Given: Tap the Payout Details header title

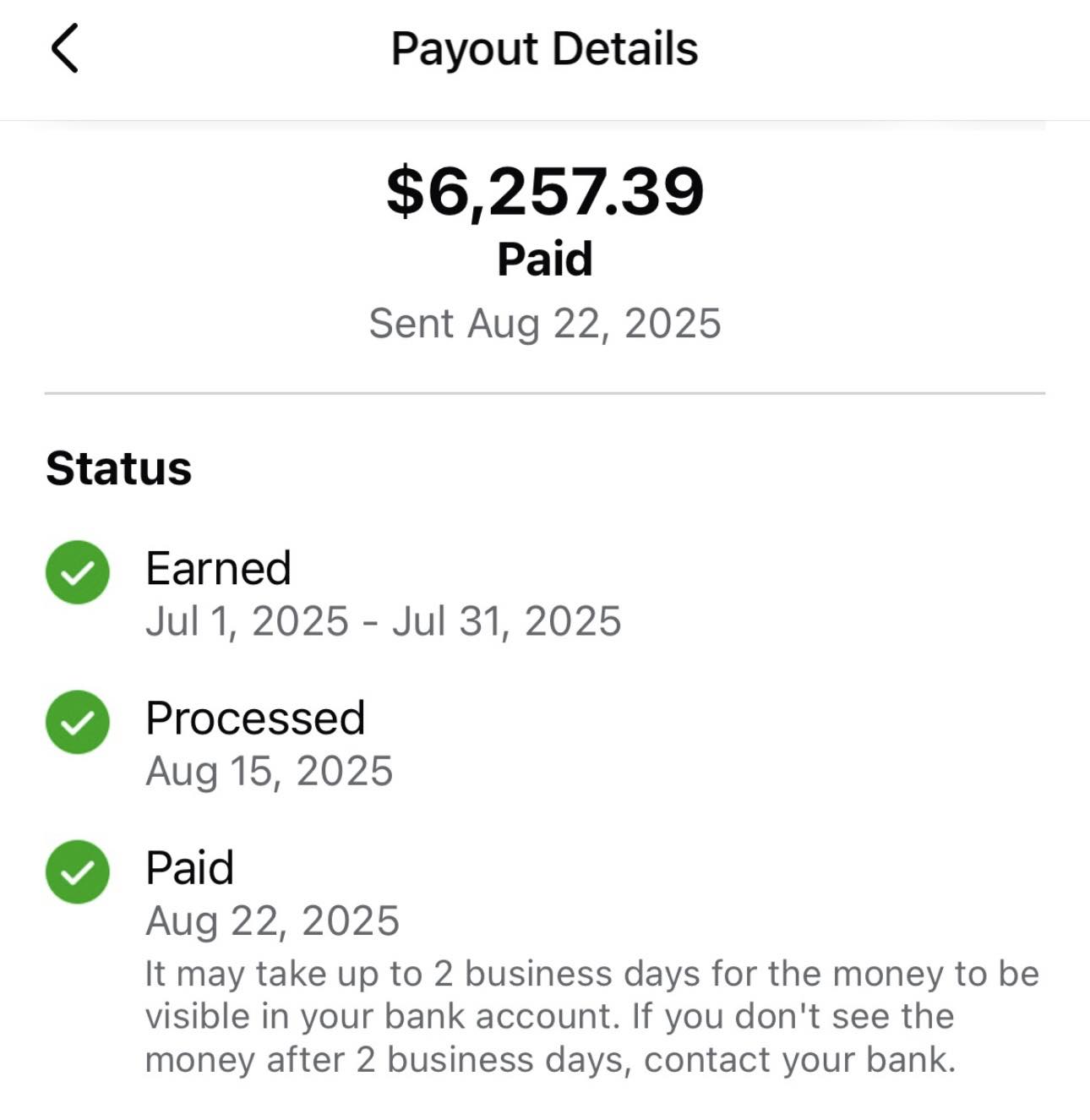Looking at the screenshot, I should pyautogui.click(x=544, y=48).
